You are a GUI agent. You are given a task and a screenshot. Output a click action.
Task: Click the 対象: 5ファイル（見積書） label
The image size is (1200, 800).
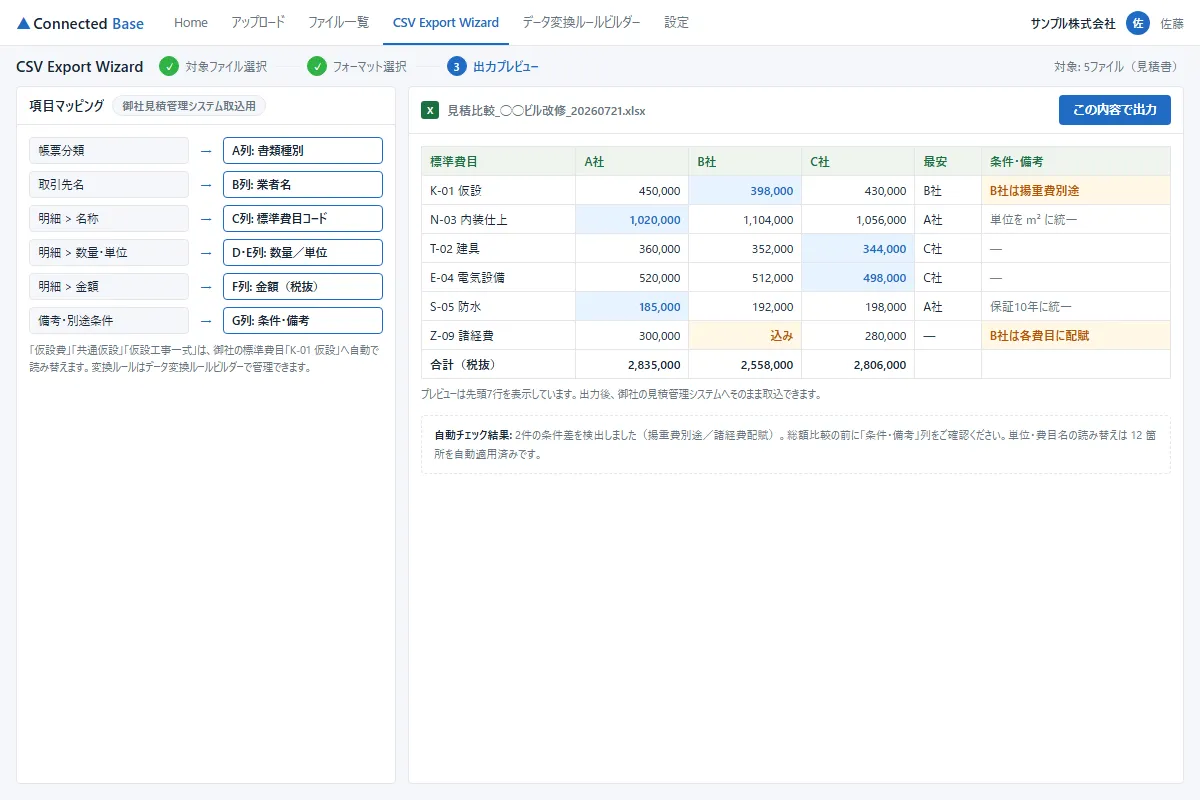(x=1119, y=67)
